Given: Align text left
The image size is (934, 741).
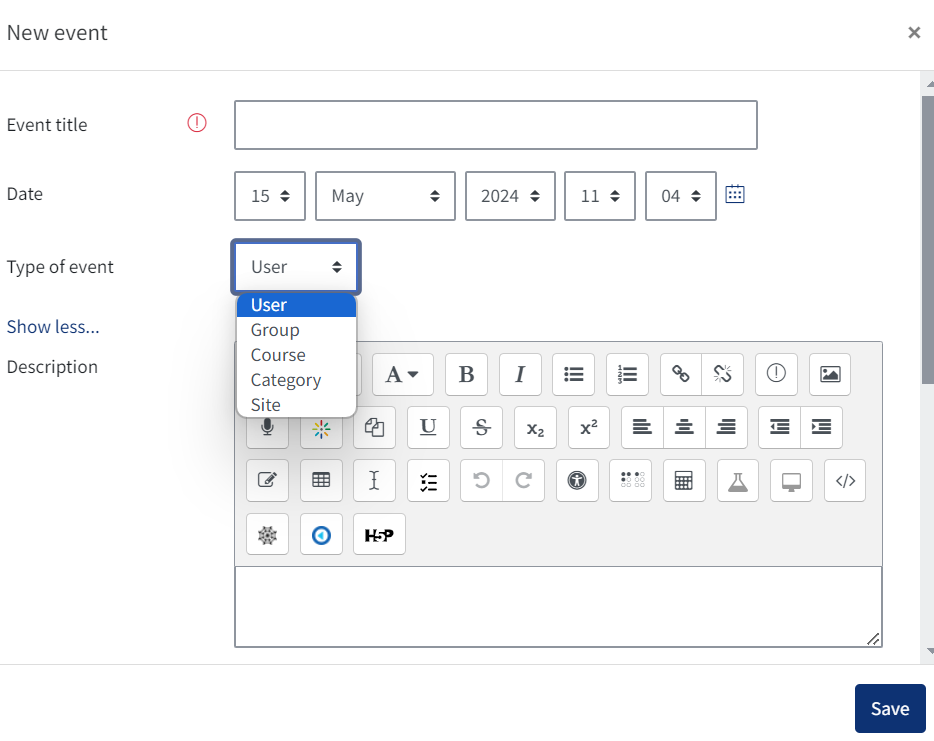Looking at the screenshot, I should tap(642, 428).
